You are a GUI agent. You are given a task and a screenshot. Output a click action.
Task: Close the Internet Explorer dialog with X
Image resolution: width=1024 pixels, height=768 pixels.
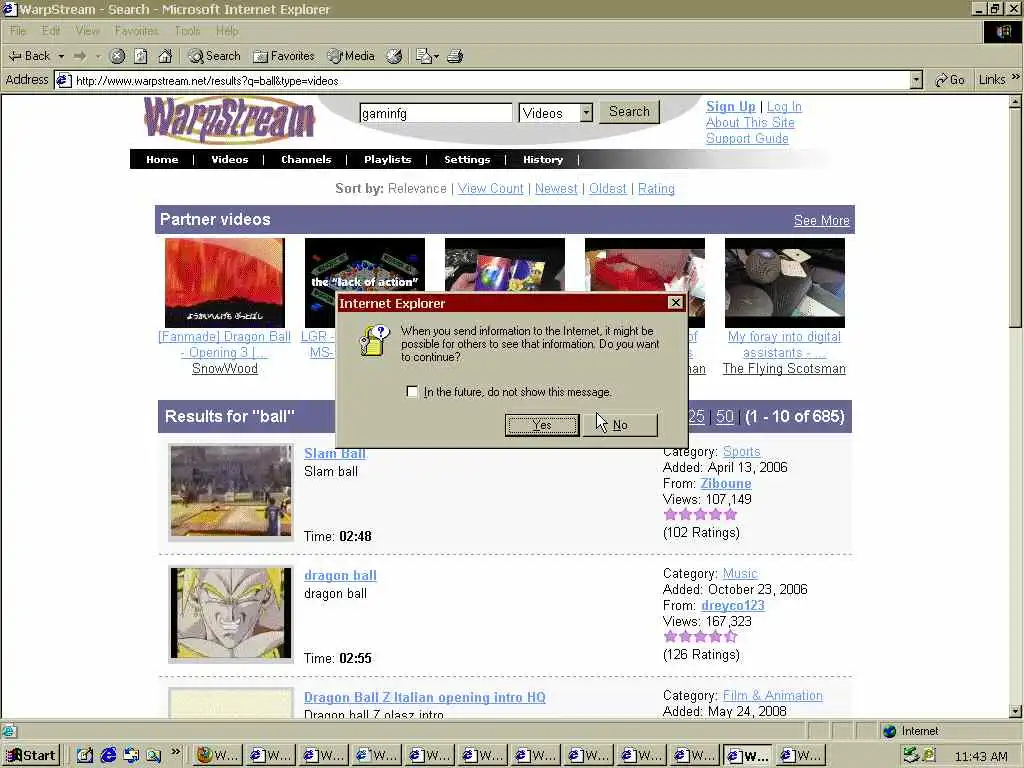675,302
